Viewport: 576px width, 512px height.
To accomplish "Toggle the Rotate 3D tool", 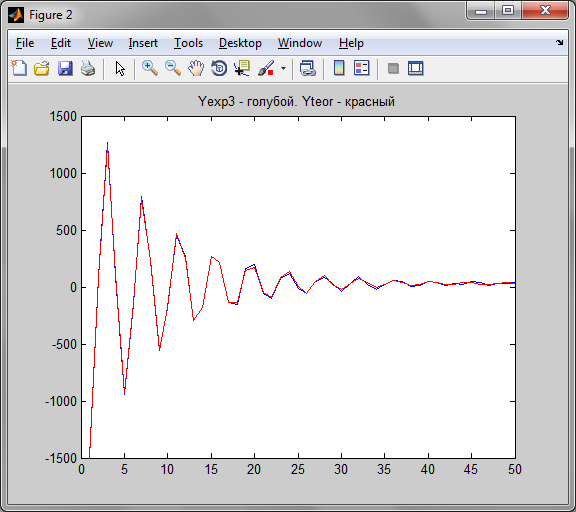I will click(219, 68).
